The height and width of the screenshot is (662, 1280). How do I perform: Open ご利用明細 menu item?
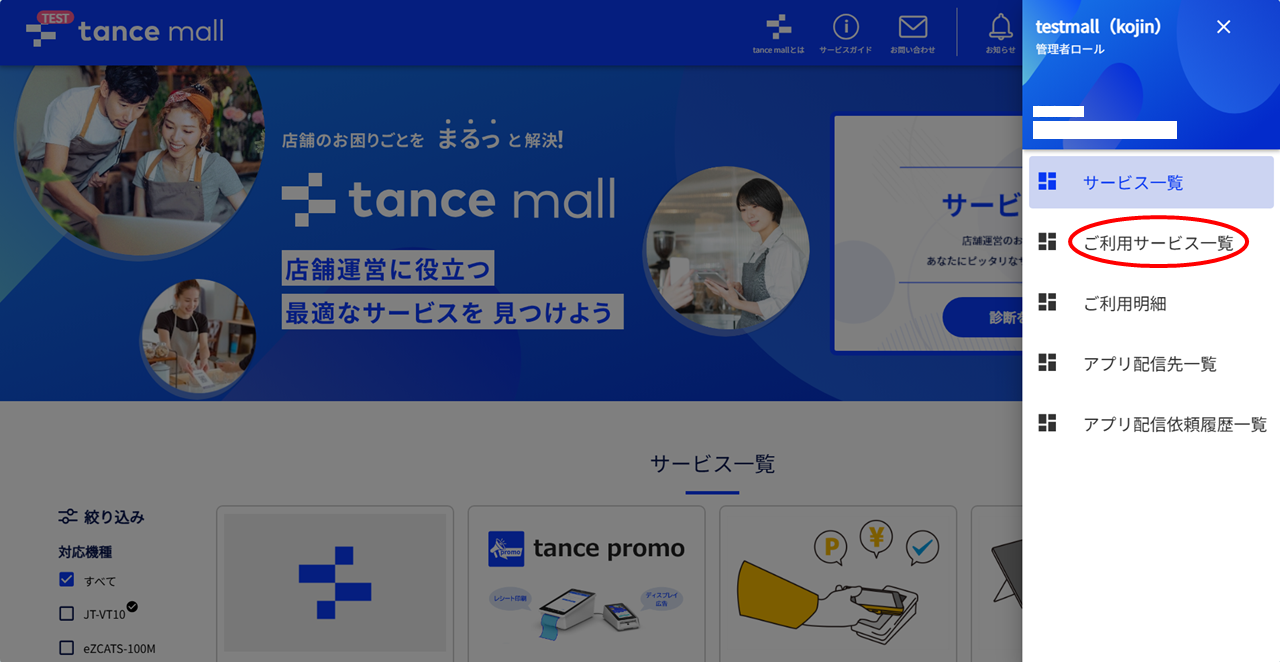pyautogui.click(x=1151, y=303)
